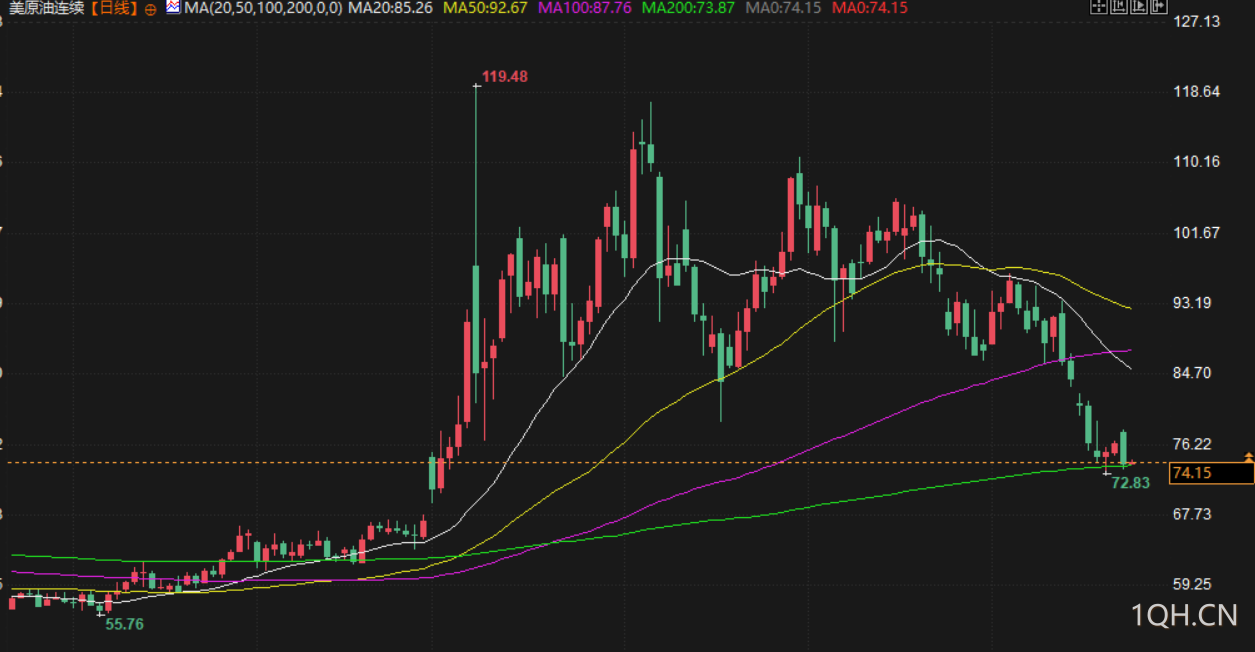The width and height of the screenshot is (1255, 652).
Task: Click the orange circled-plus icon beside 日线
Action: (x=150, y=8)
